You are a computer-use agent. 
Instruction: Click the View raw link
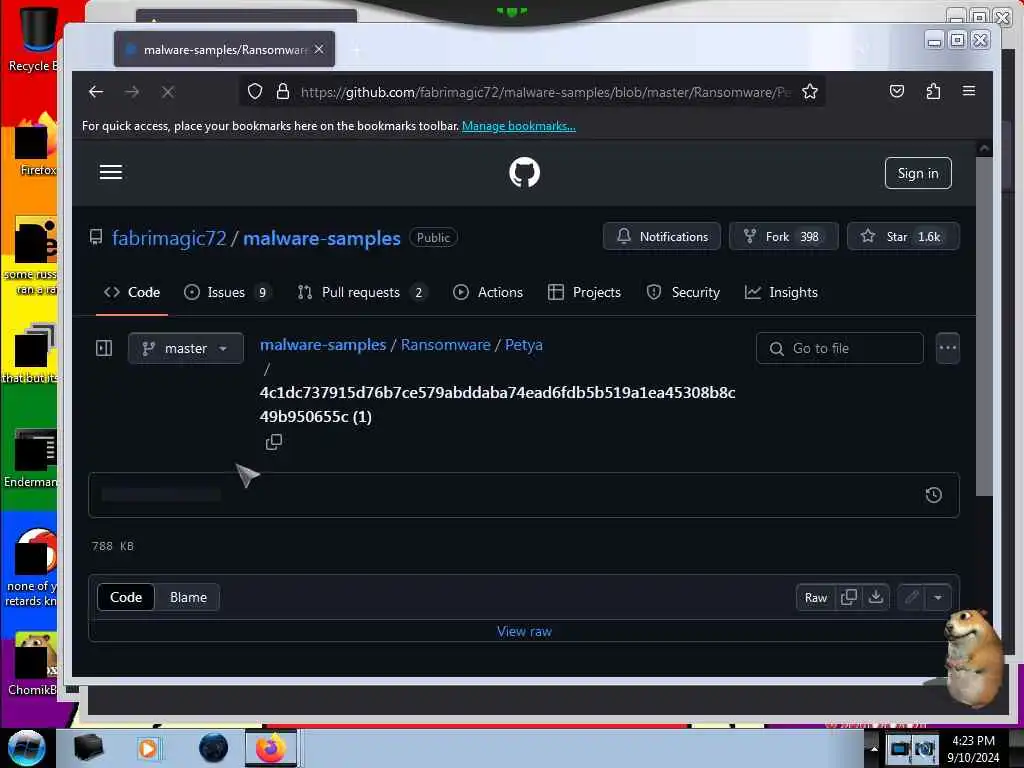(524, 632)
